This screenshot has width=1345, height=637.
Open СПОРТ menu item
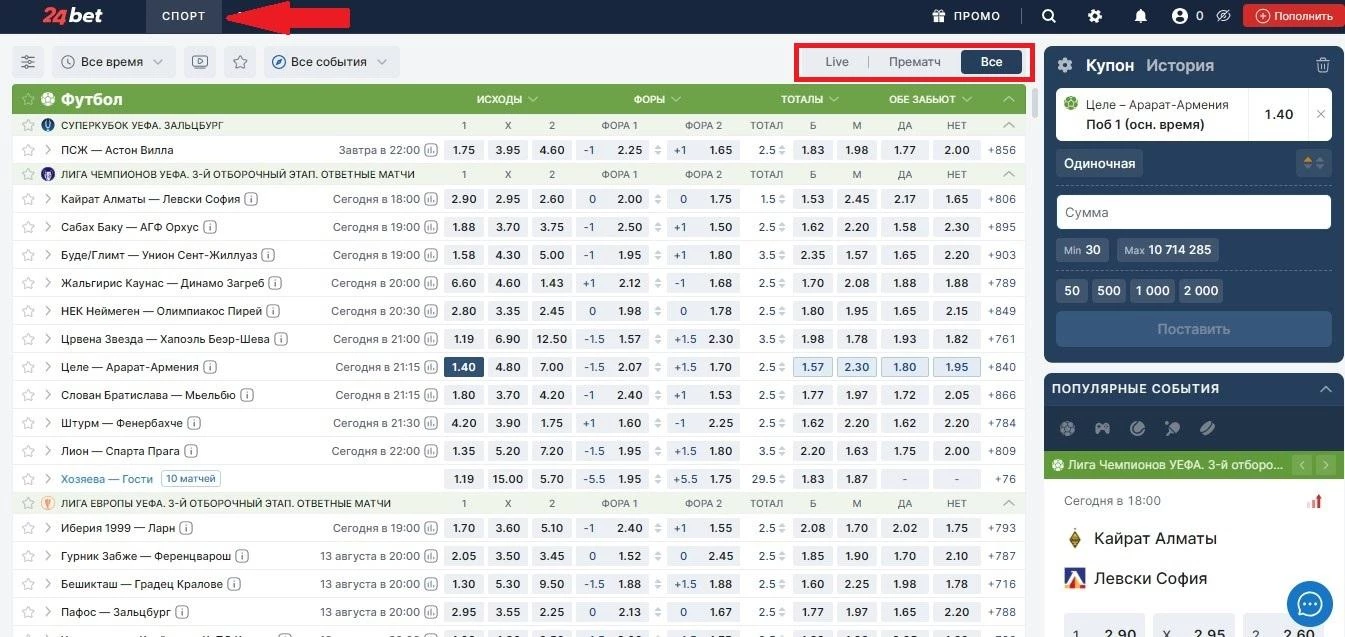pyautogui.click(x=184, y=16)
